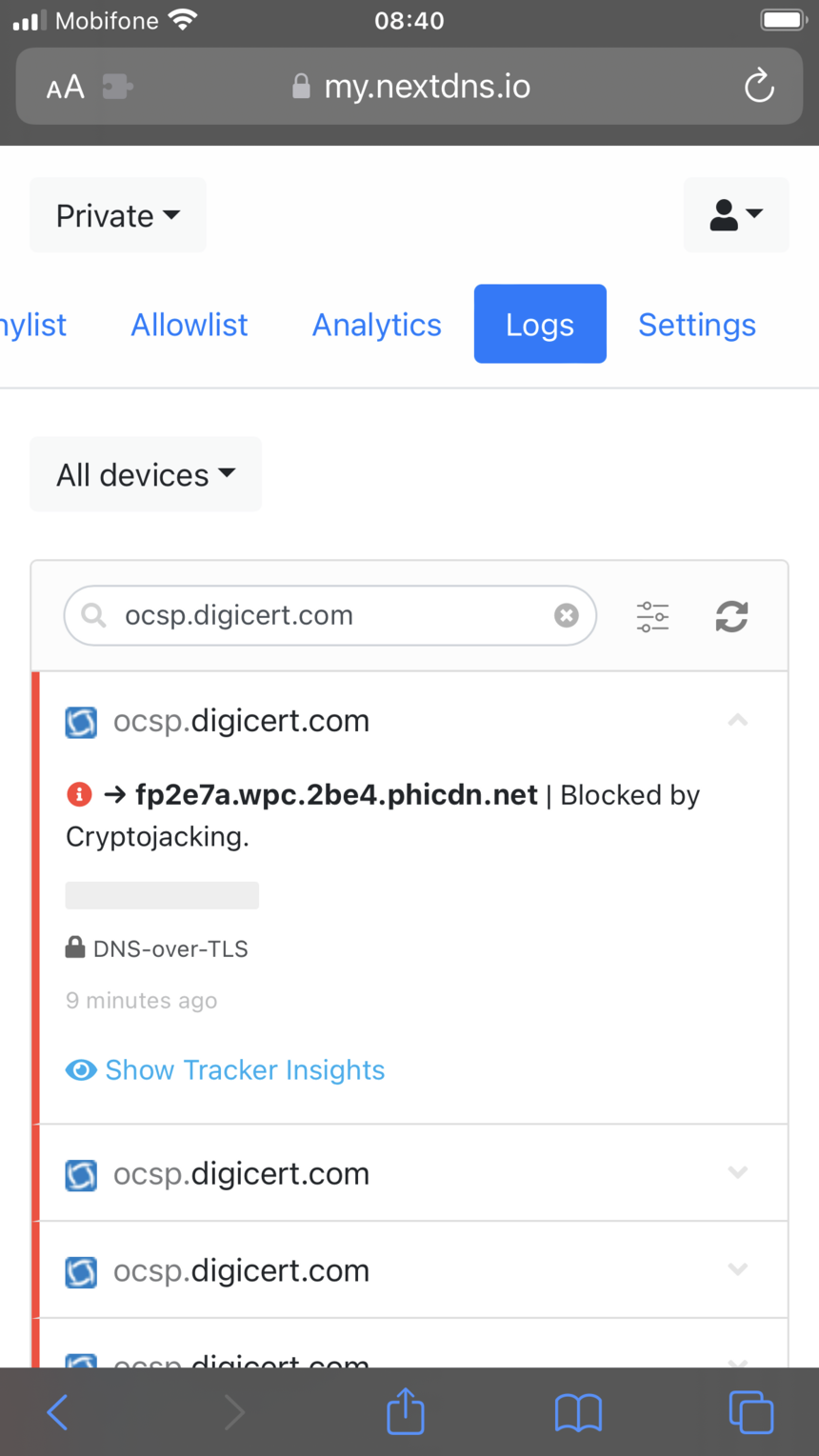
Task: Open the Private profile selector
Action: [116, 215]
